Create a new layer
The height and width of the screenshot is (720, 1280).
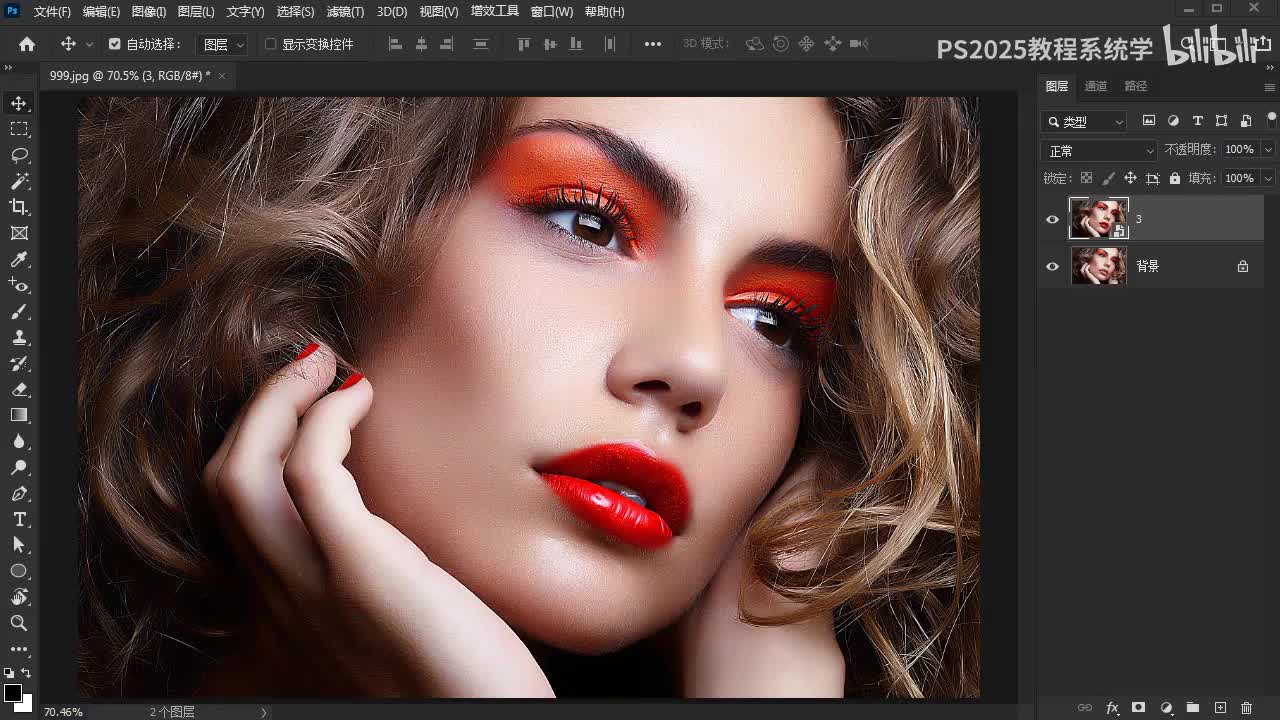[1220, 708]
